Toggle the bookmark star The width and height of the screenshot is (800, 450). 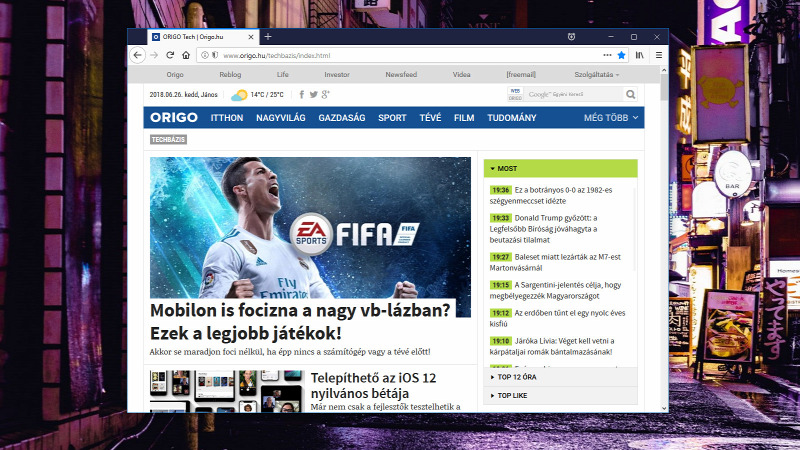pos(621,55)
